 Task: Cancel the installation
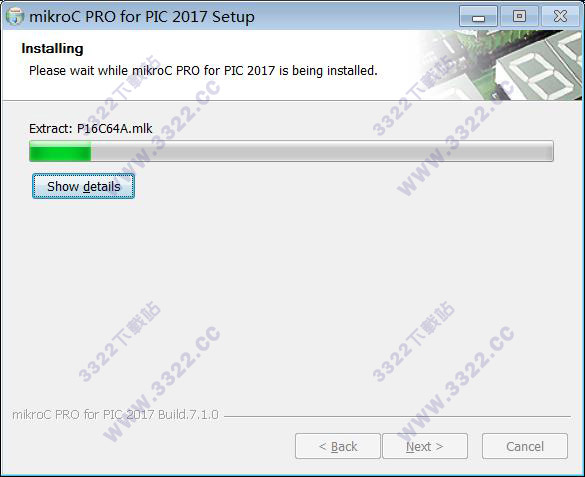(525, 446)
